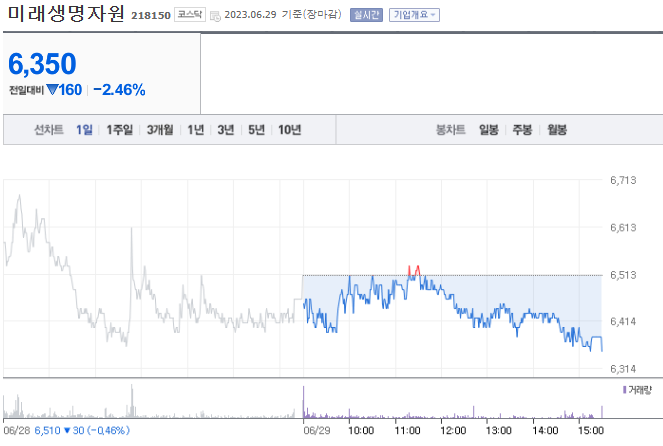The width and height of the screenshot is (663, 446).
Task: Select the 3개월 line chart tab
Action: click(160, 130)
